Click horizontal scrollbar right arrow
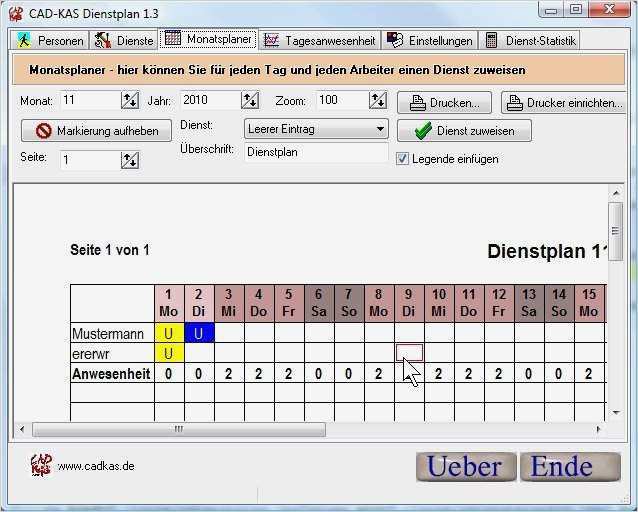This screenshot has height=512, width=638. pyautogui.click(x=598, y=429)
